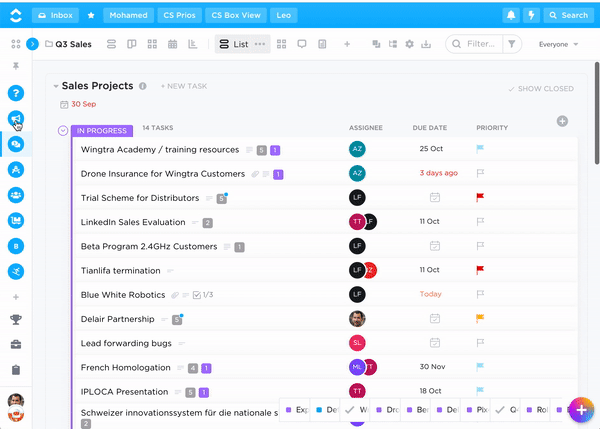
Task: Click the lightning bolt quick action icon
Action: [531, 15]
